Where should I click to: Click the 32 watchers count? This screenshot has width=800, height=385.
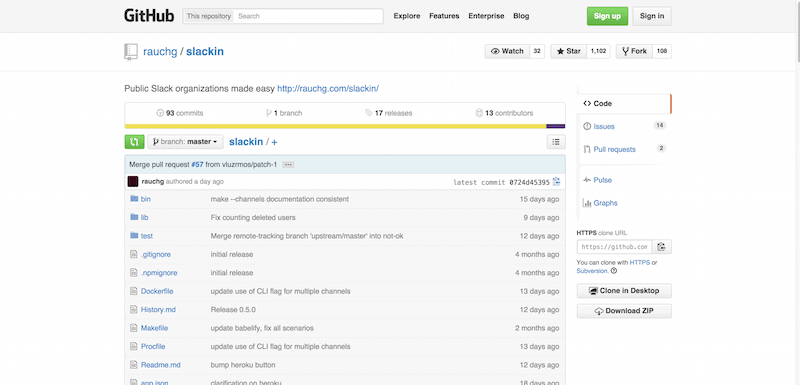[537, 51]
